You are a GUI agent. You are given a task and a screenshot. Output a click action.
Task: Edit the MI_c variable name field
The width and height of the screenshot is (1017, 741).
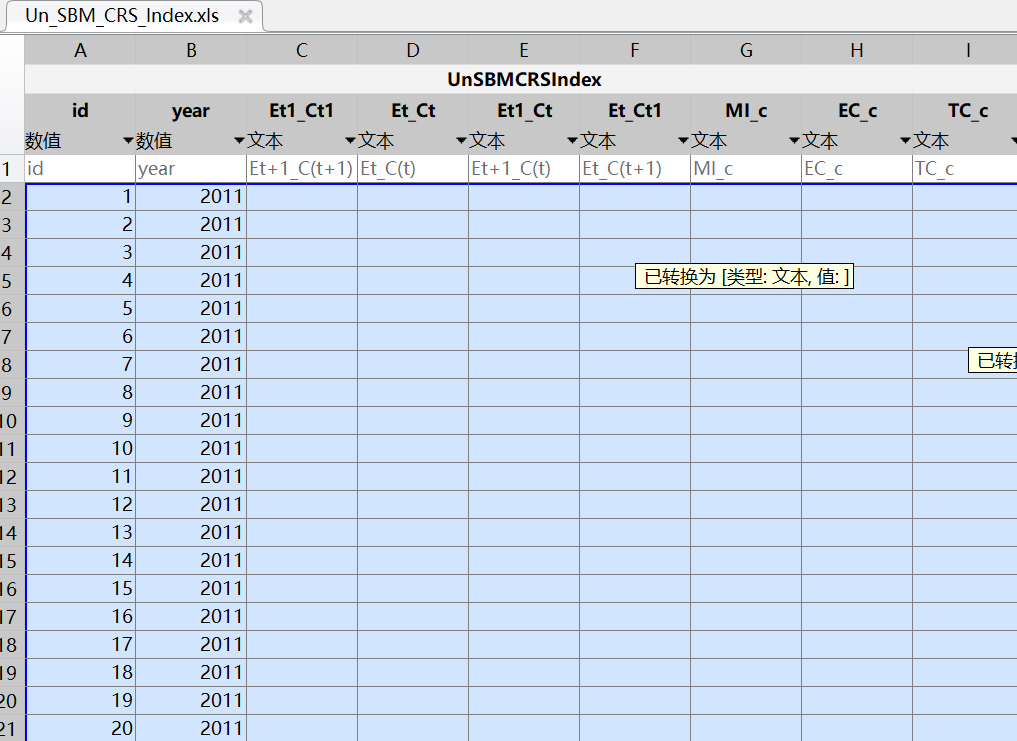tap(746, 110)
